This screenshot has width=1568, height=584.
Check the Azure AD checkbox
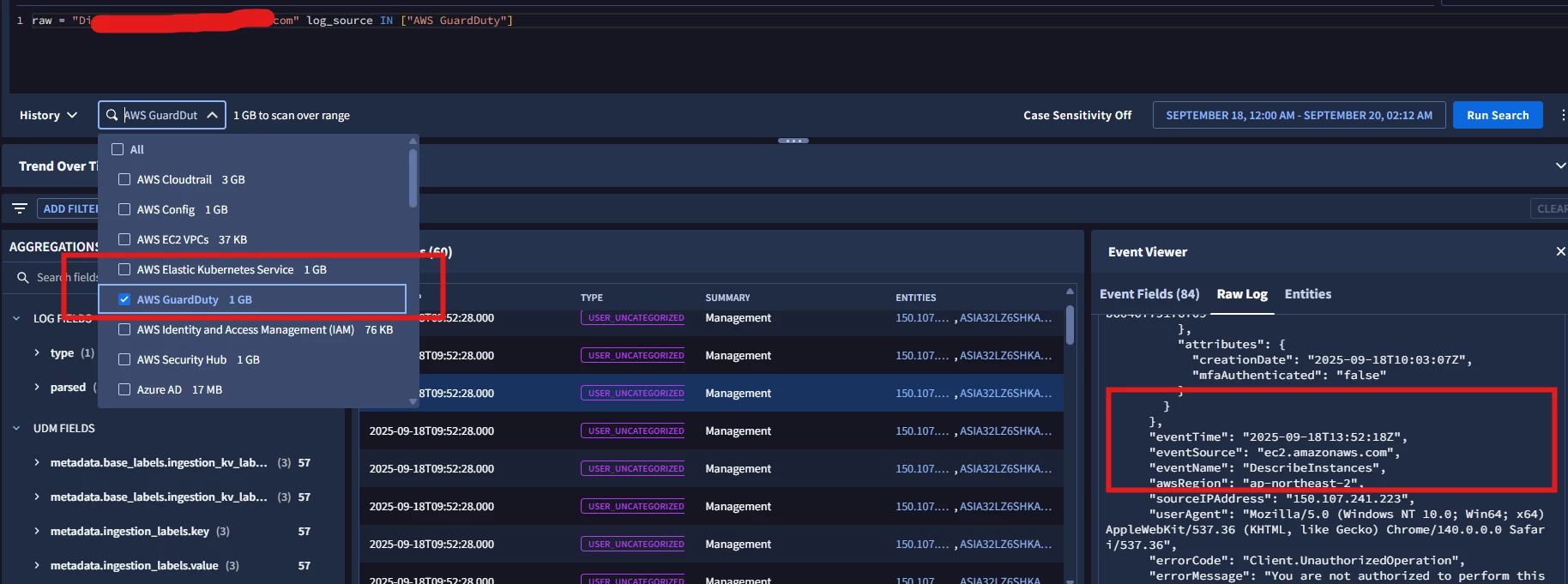124,389
